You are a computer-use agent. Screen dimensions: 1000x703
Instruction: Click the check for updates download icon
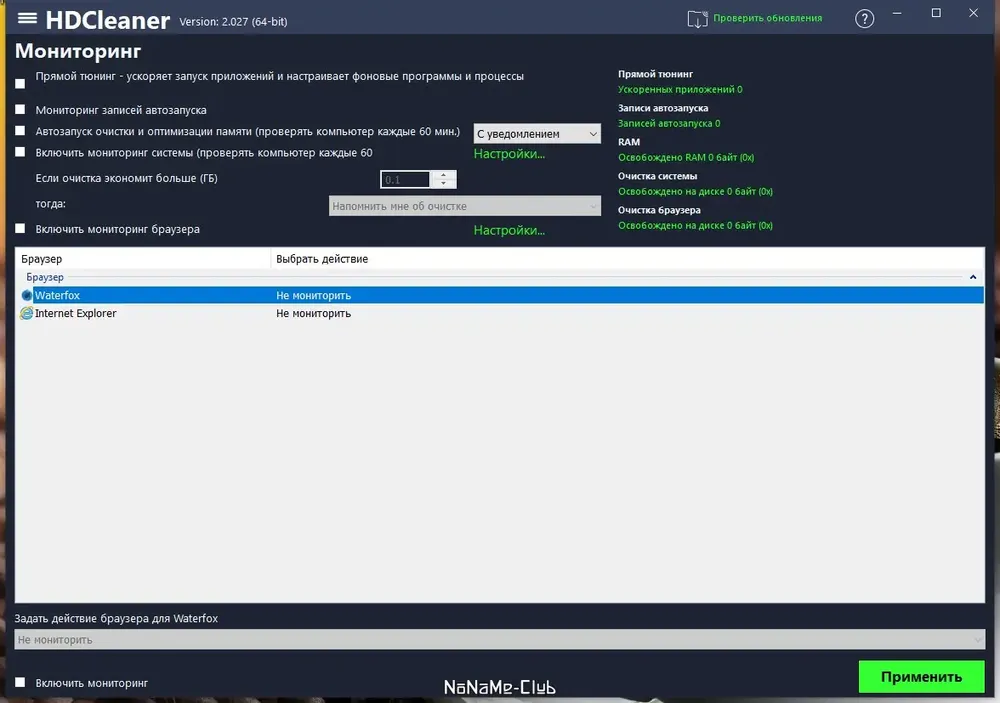tap(697, 18)
